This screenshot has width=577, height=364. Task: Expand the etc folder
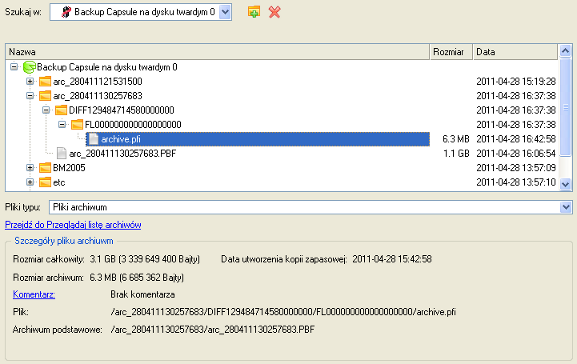(x=30, y=182)
